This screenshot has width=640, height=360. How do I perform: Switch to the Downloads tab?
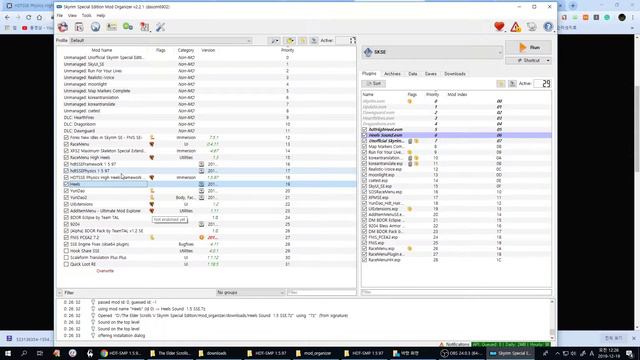[455, 74]
